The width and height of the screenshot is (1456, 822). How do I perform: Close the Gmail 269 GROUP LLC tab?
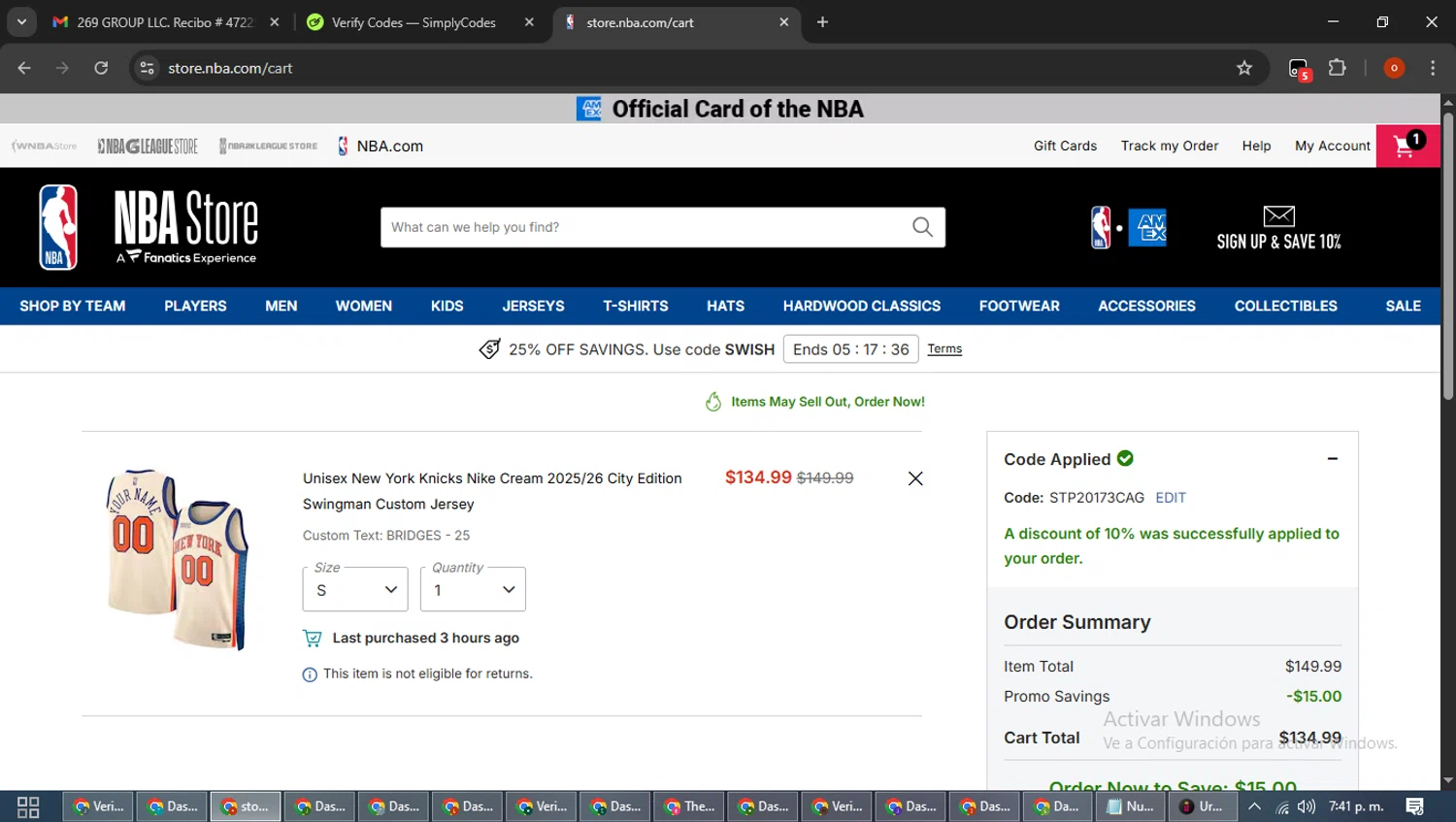275,22
